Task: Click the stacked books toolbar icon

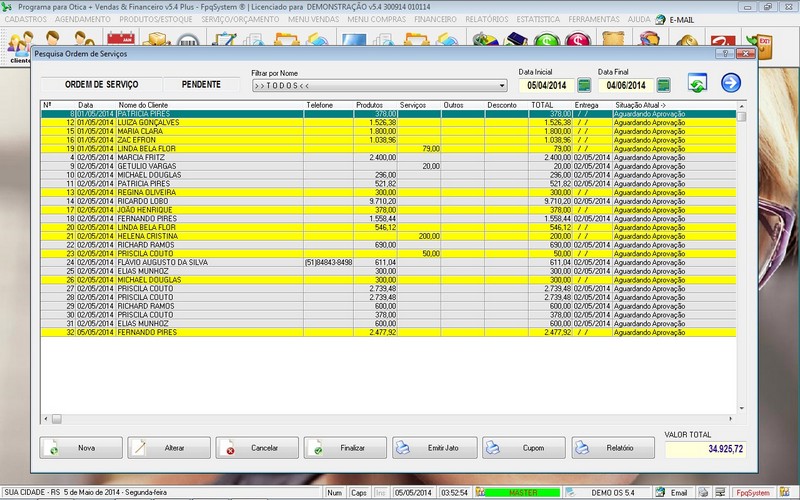Action: [516, 40]
